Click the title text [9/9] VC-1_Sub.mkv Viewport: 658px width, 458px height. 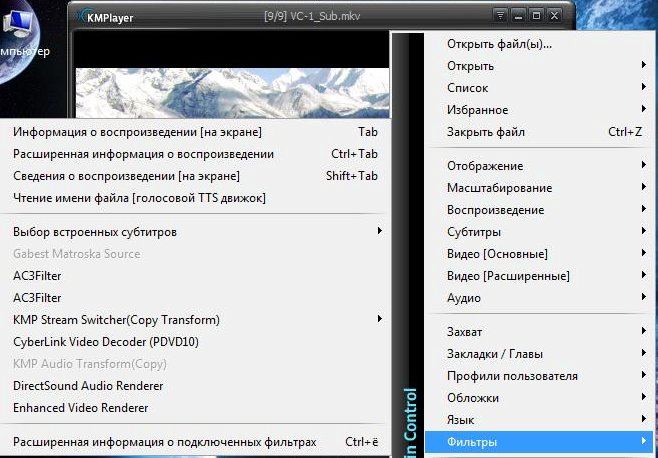(x=312, y=16)
